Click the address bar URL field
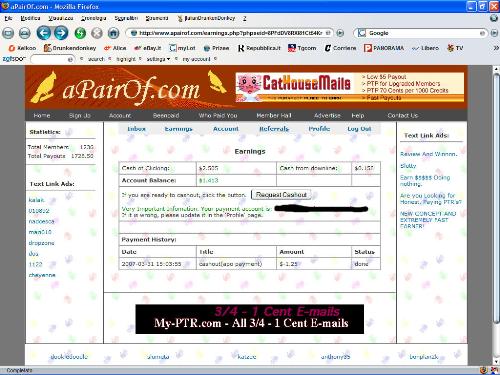 coord(230,33)
